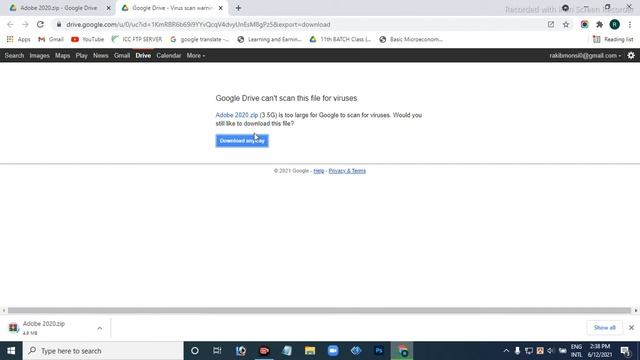Go back to previous page
640x360 pixels.
tap(10, 24)
